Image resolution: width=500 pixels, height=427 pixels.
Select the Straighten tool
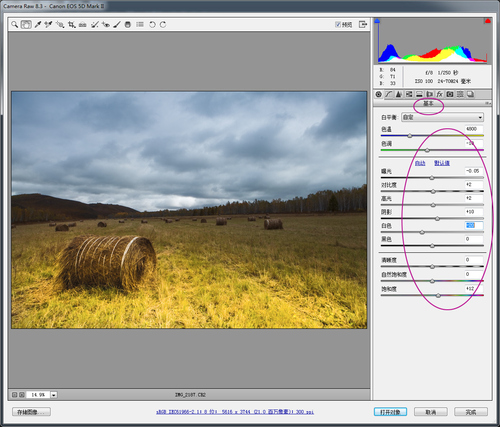83,24
